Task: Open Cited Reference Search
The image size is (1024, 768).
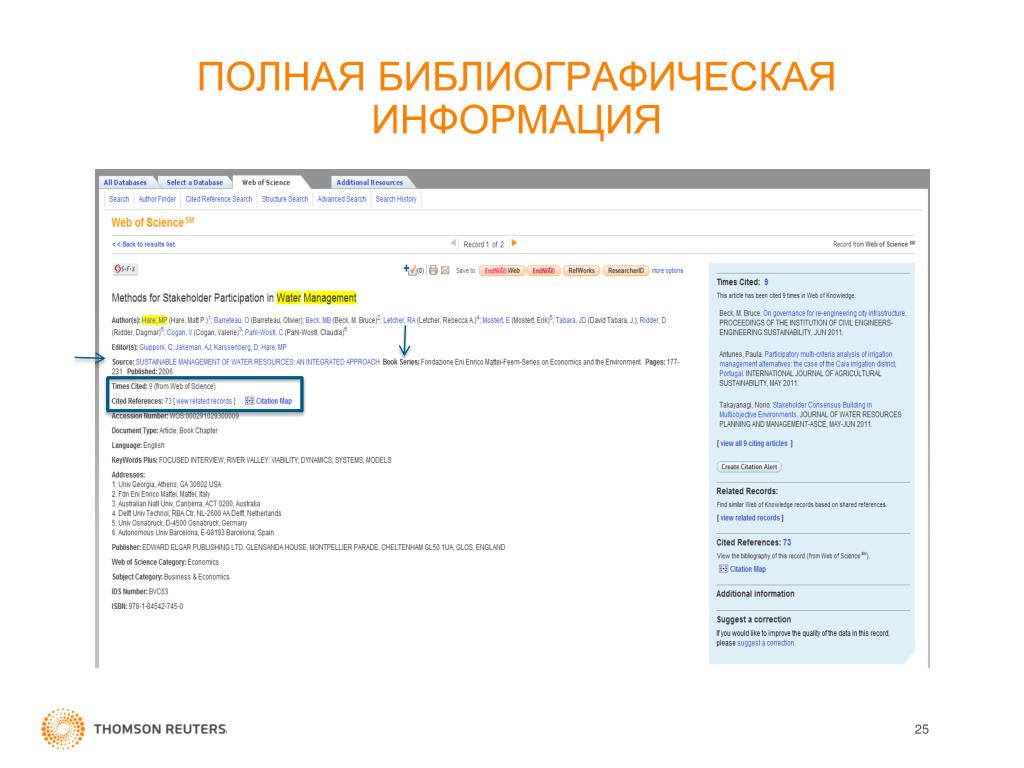Action: coord(219,199)
